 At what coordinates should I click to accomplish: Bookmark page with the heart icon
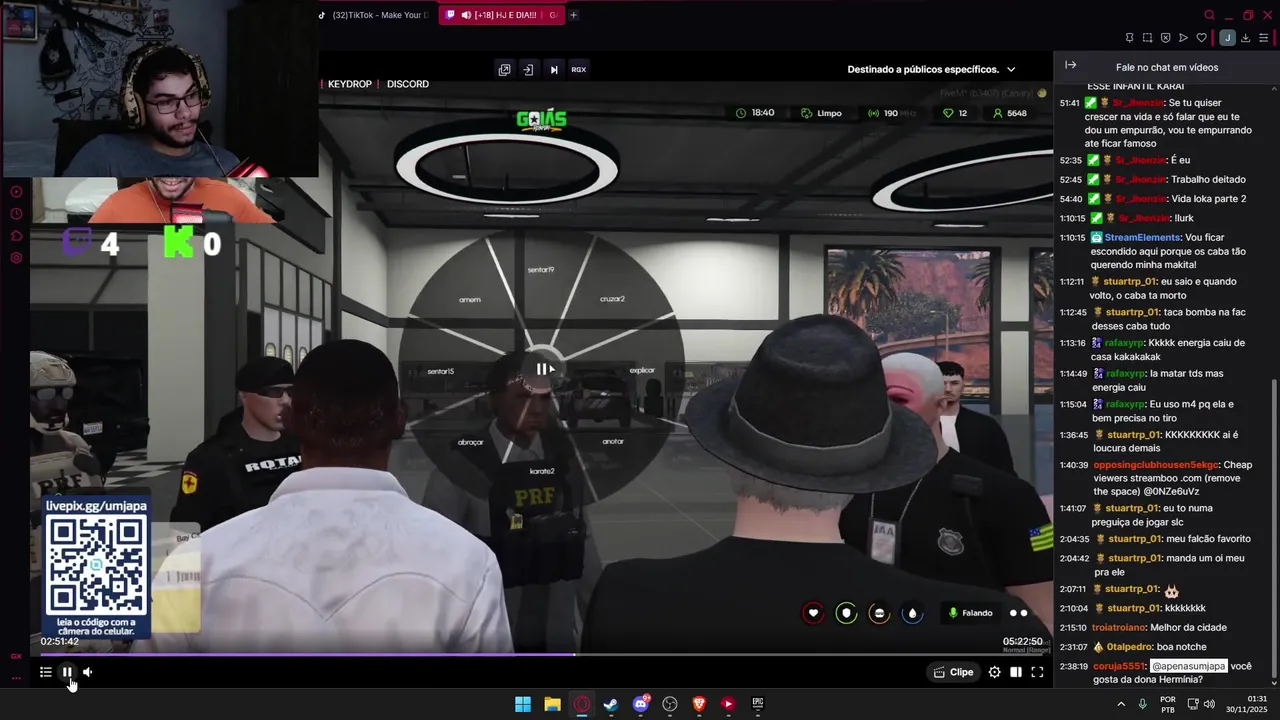[x=1202, y=38]
